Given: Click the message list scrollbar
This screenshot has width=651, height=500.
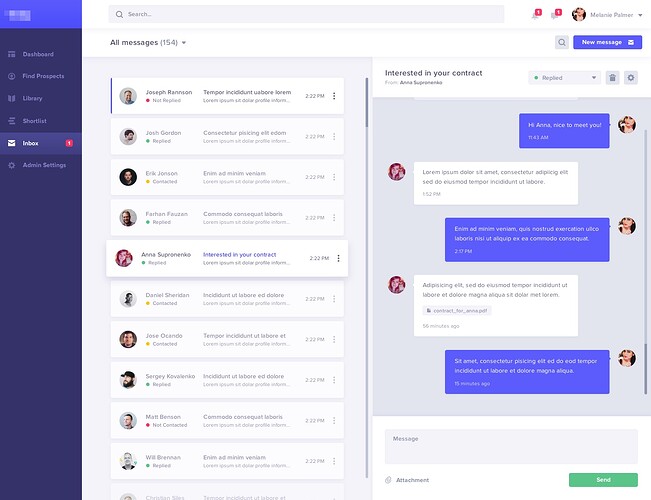Looking at the screenshot, I should point(367,102).
